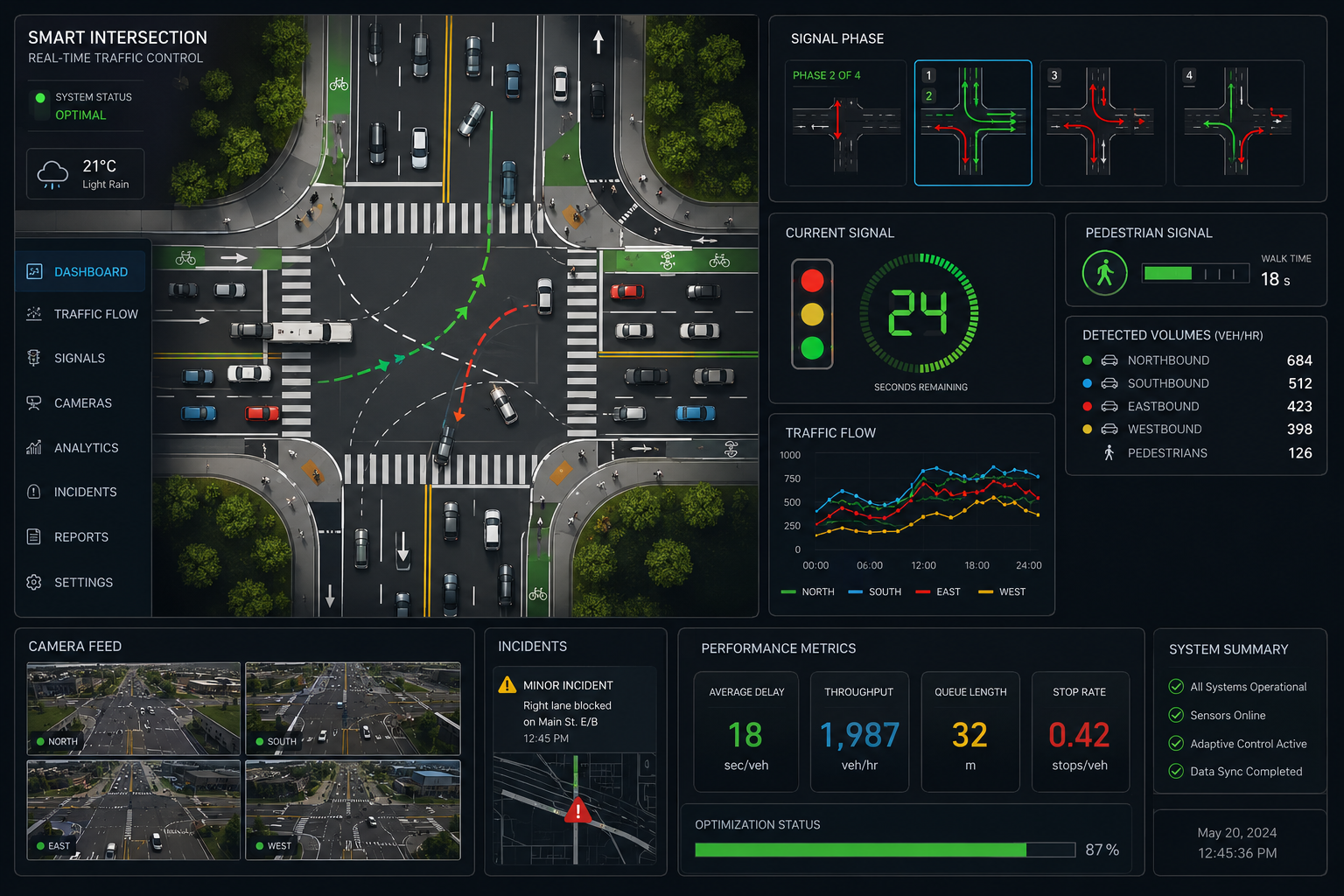1344x896 pixels.
Task: Click the date and time display
Action: point(1237,843)
